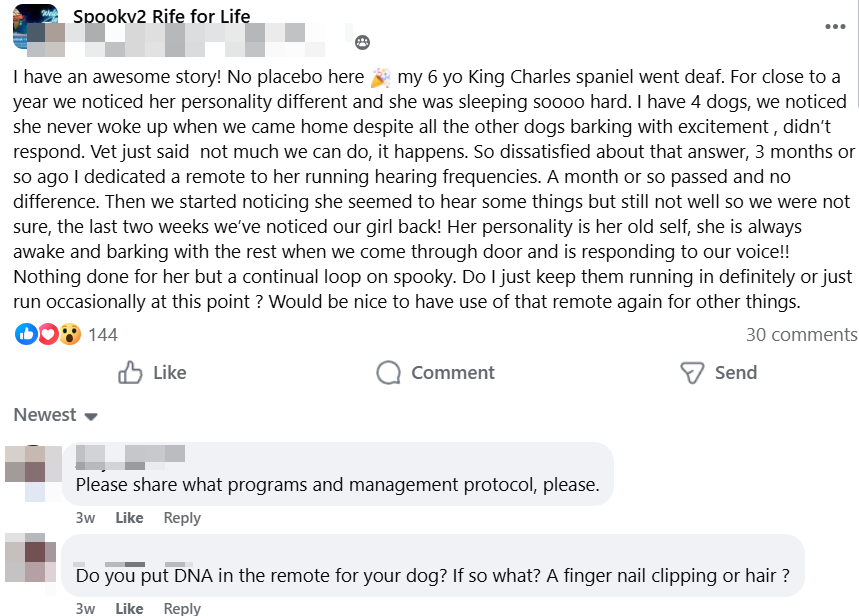Open the Spooky2 Rife for Life group page
The width and height of the screenshot is (859, 616).
[x=161, y=16]
